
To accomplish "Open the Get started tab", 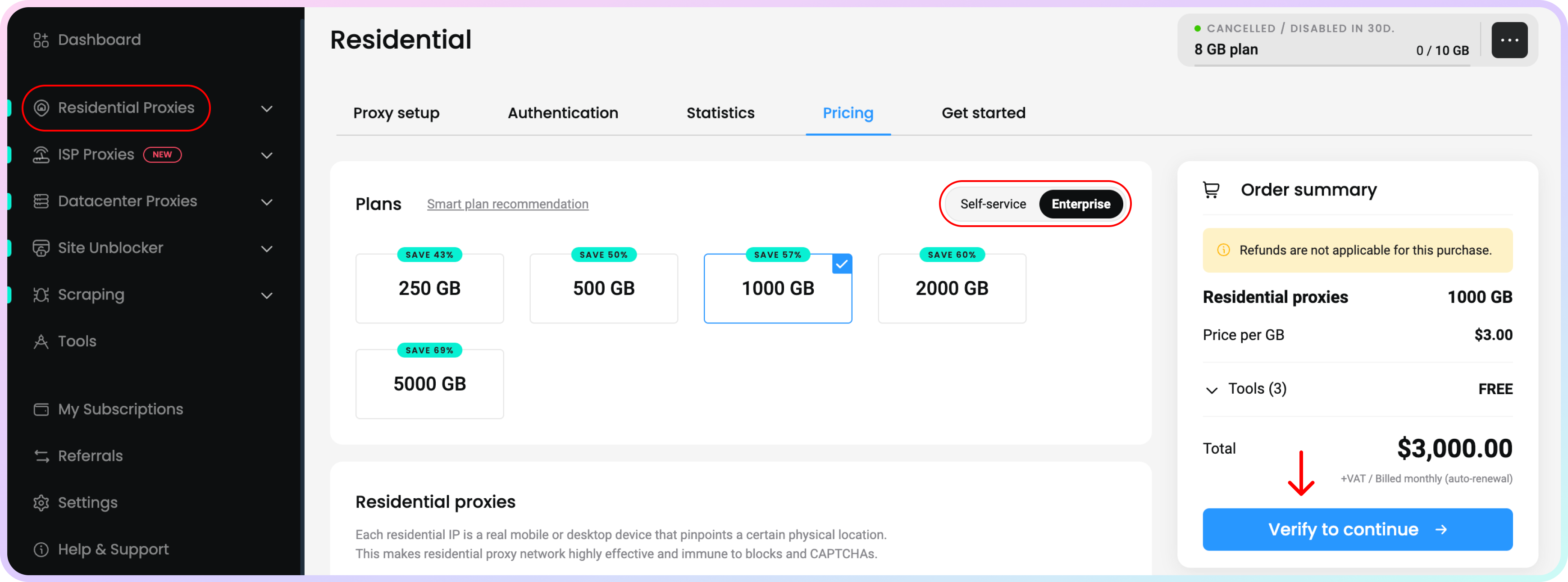I will 983,113.
